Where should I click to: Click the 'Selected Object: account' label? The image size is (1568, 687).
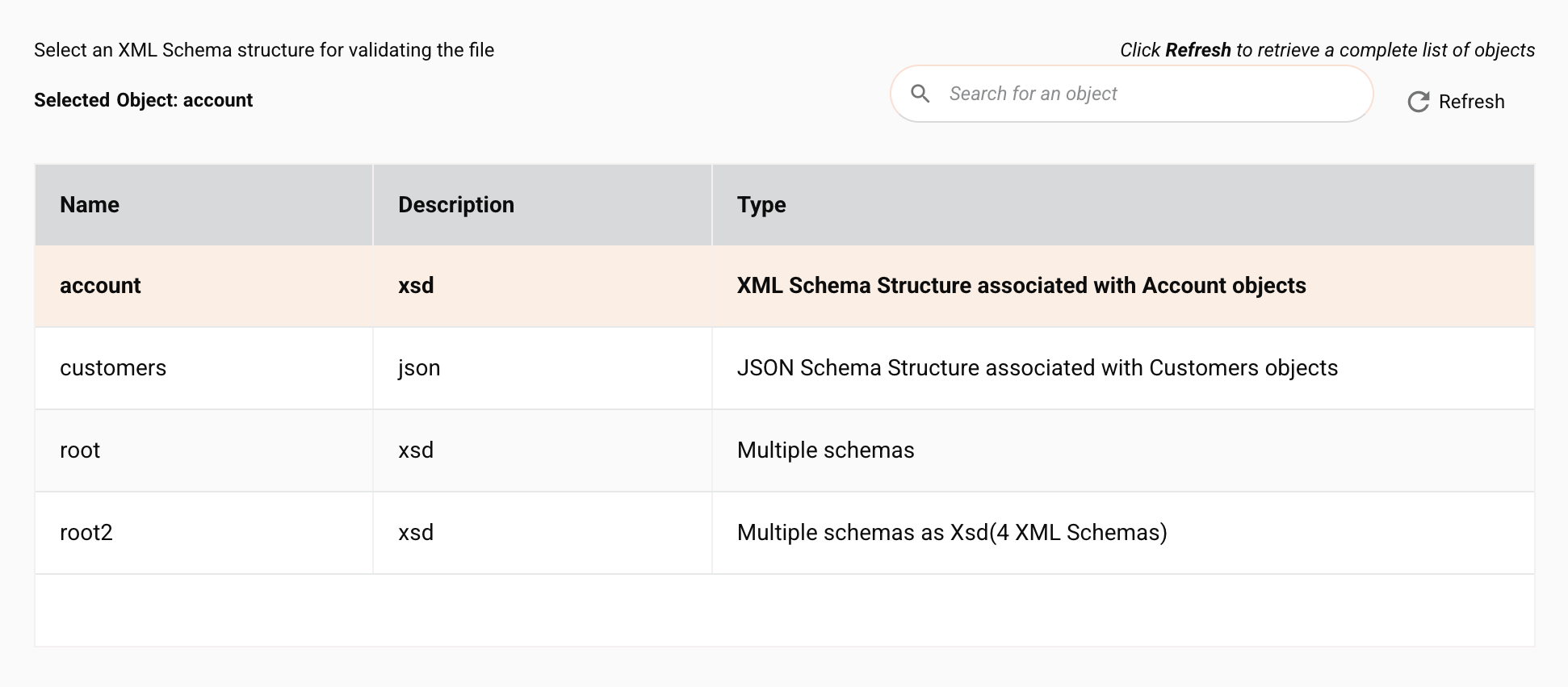tap(144, 100)
